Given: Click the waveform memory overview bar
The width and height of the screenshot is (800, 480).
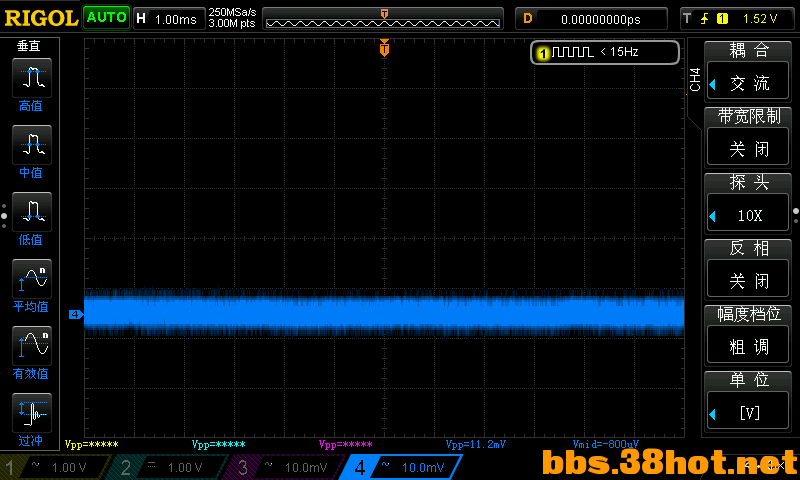Looking at the screenshot, I should pos(383,19).
